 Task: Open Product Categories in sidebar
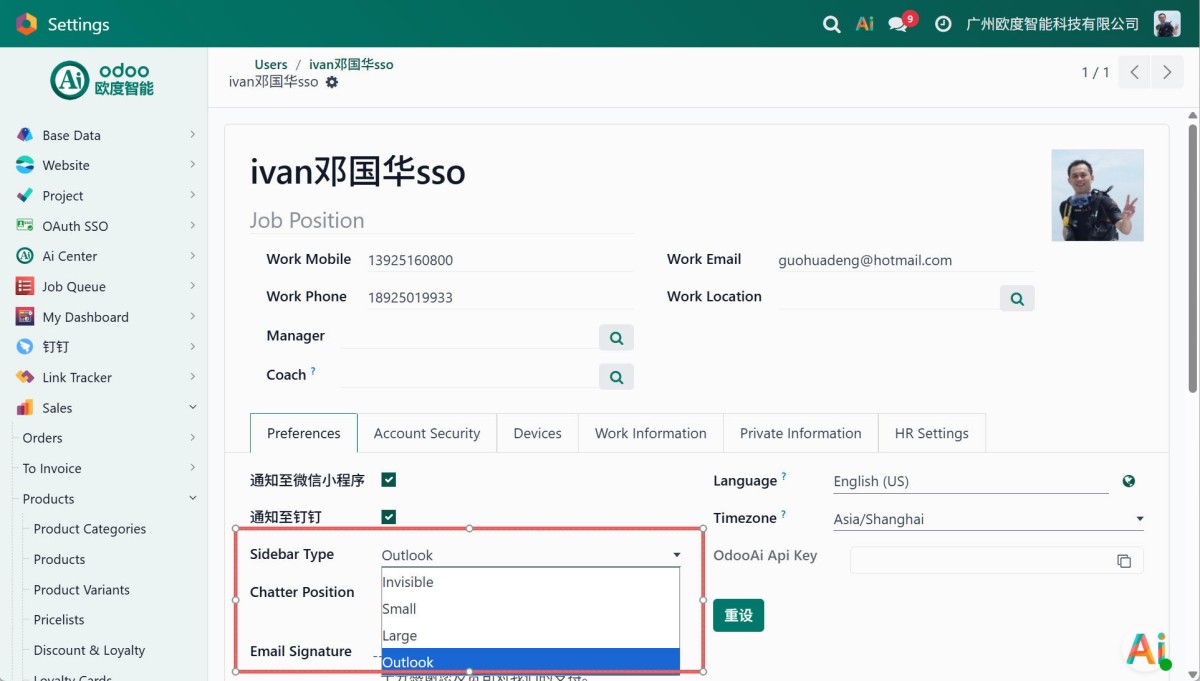pyautogui.click(x=90, y=529)
